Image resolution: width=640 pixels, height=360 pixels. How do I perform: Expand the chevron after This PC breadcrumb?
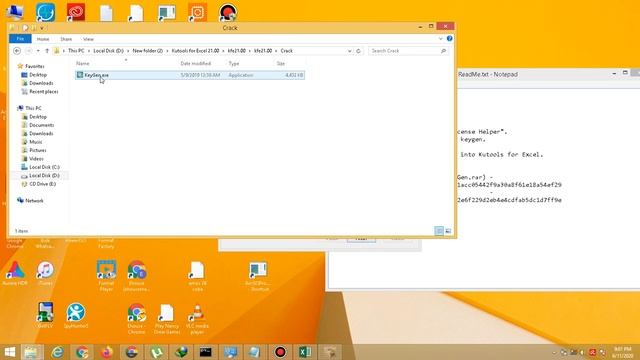pyautogui.click(x=89, y=51)
